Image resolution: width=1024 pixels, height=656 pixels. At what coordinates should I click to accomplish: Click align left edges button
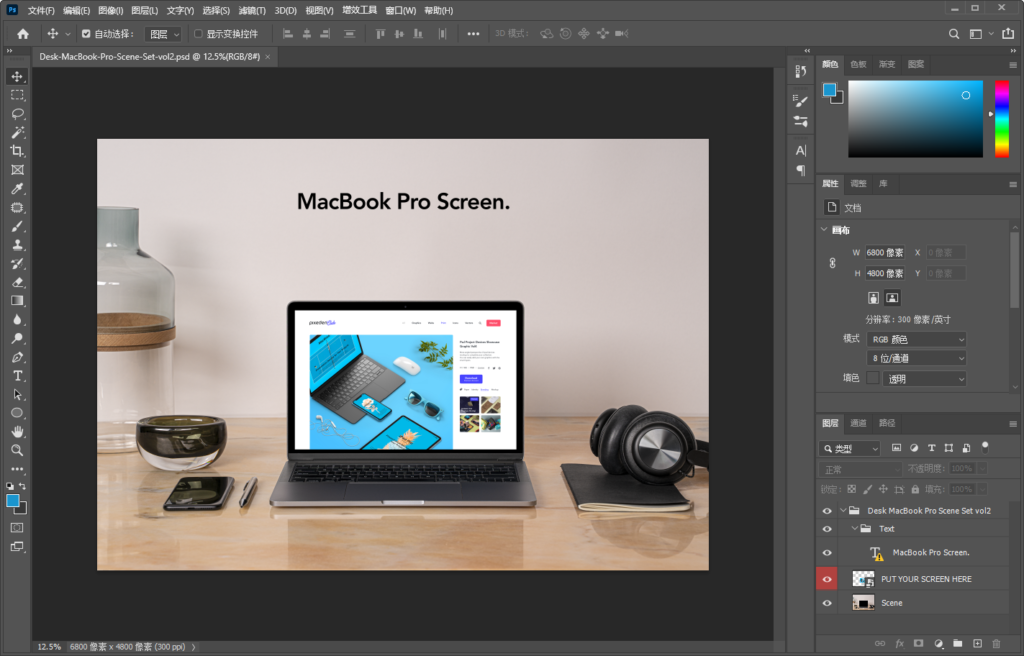coord(288,34)
